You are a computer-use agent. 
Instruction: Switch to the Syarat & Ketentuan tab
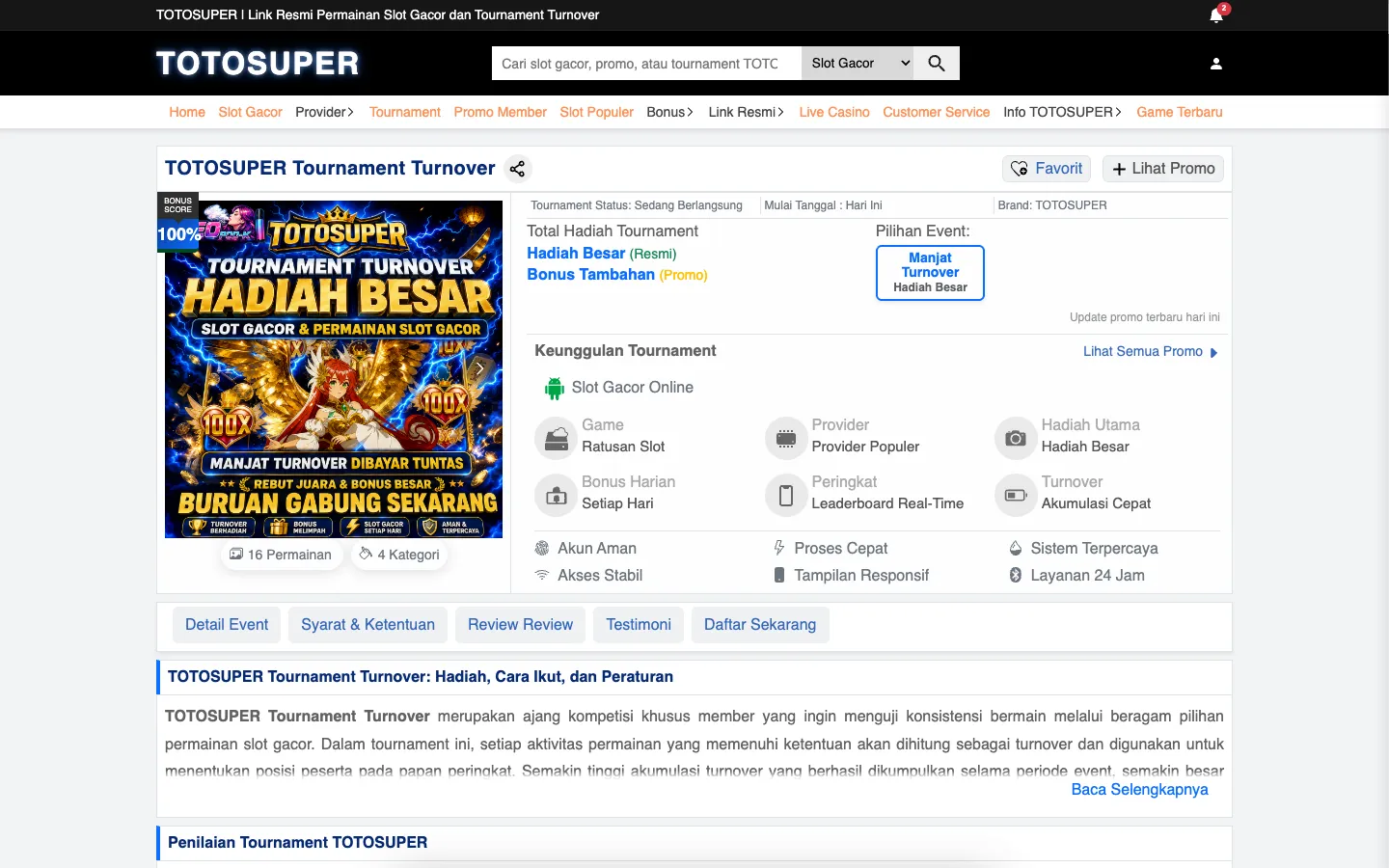[368, 625]
